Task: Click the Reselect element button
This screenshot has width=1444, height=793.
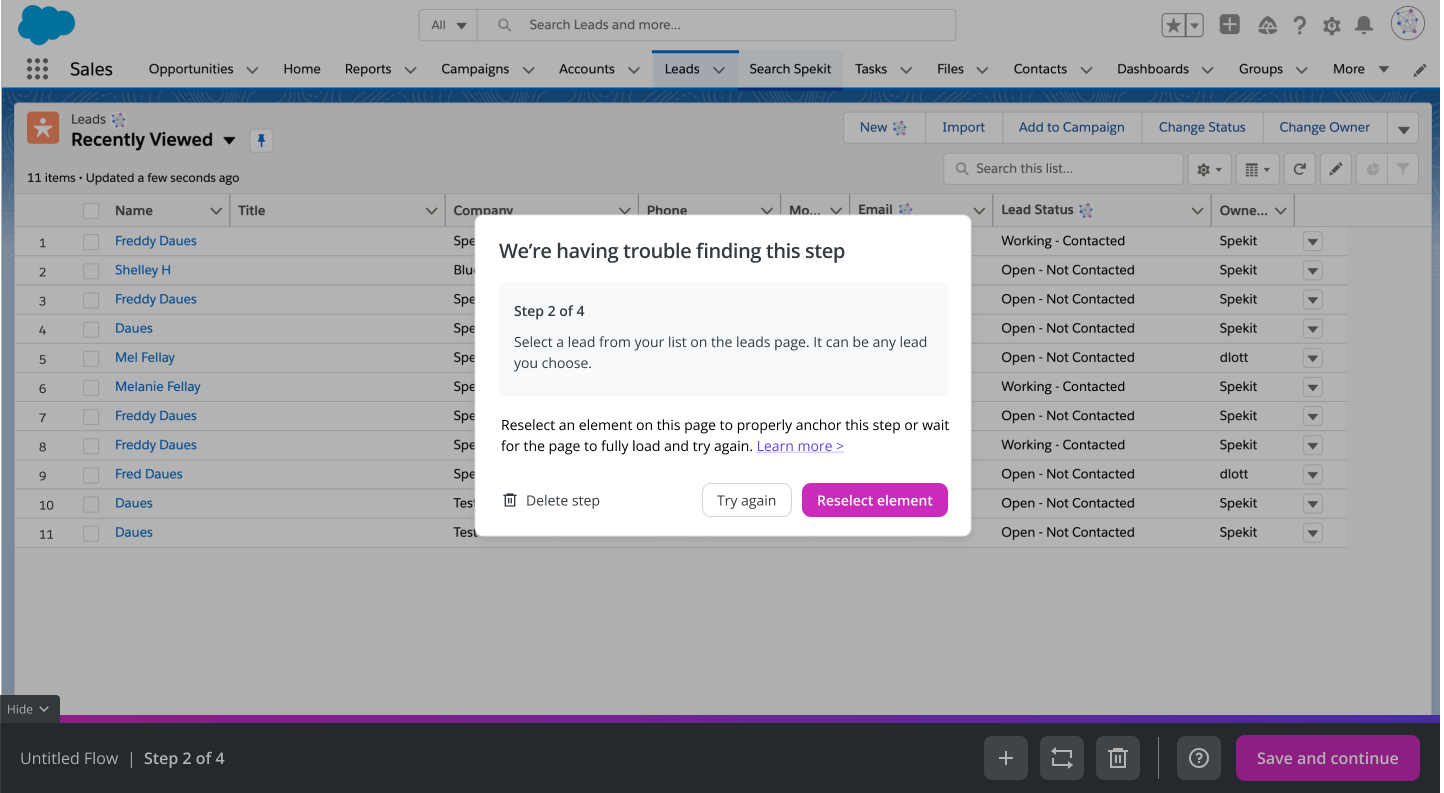Action: pyautogui.click(x=875, y=501)
